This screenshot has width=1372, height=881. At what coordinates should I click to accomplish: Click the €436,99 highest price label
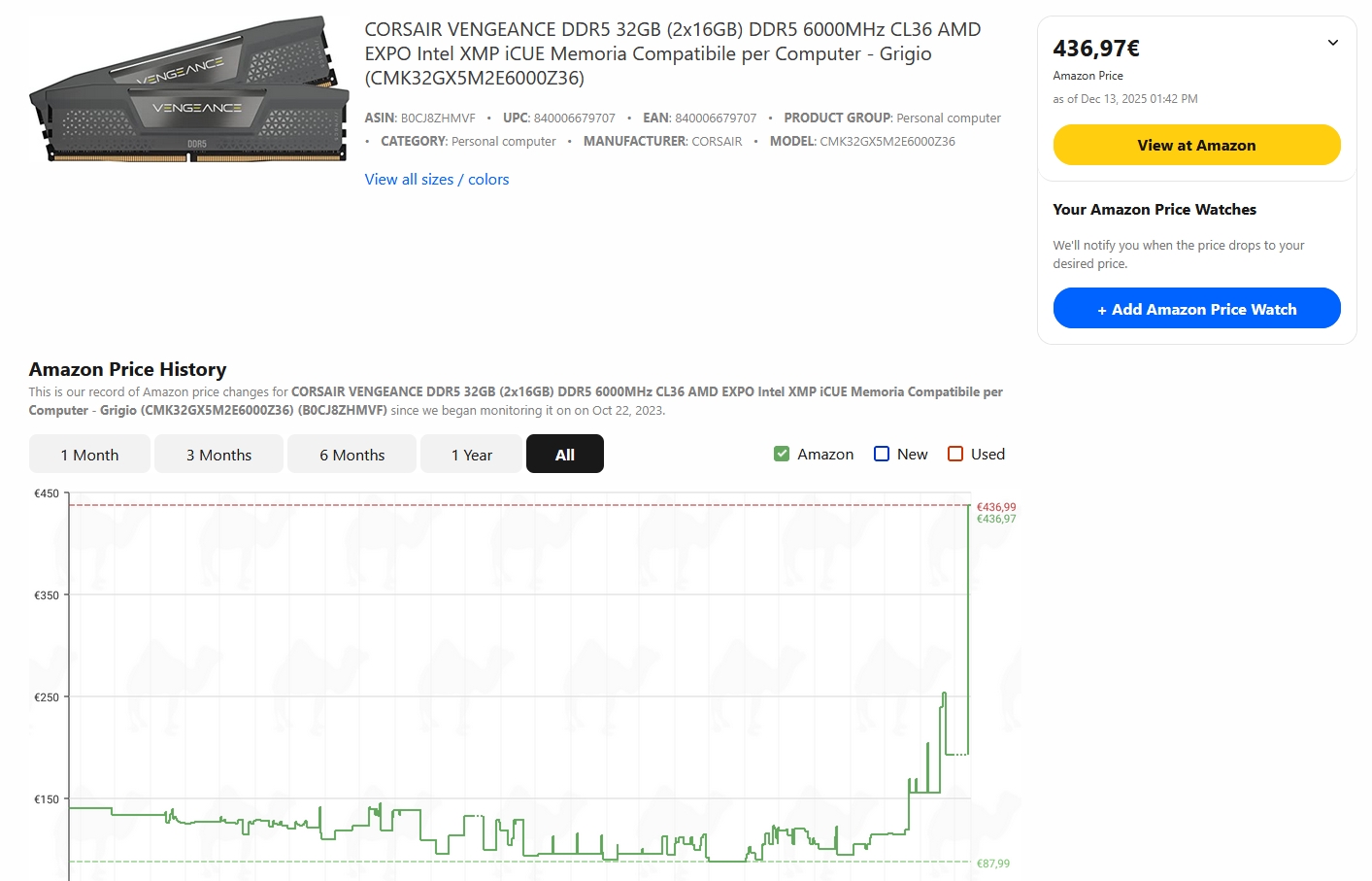click(x=996, y=507)
